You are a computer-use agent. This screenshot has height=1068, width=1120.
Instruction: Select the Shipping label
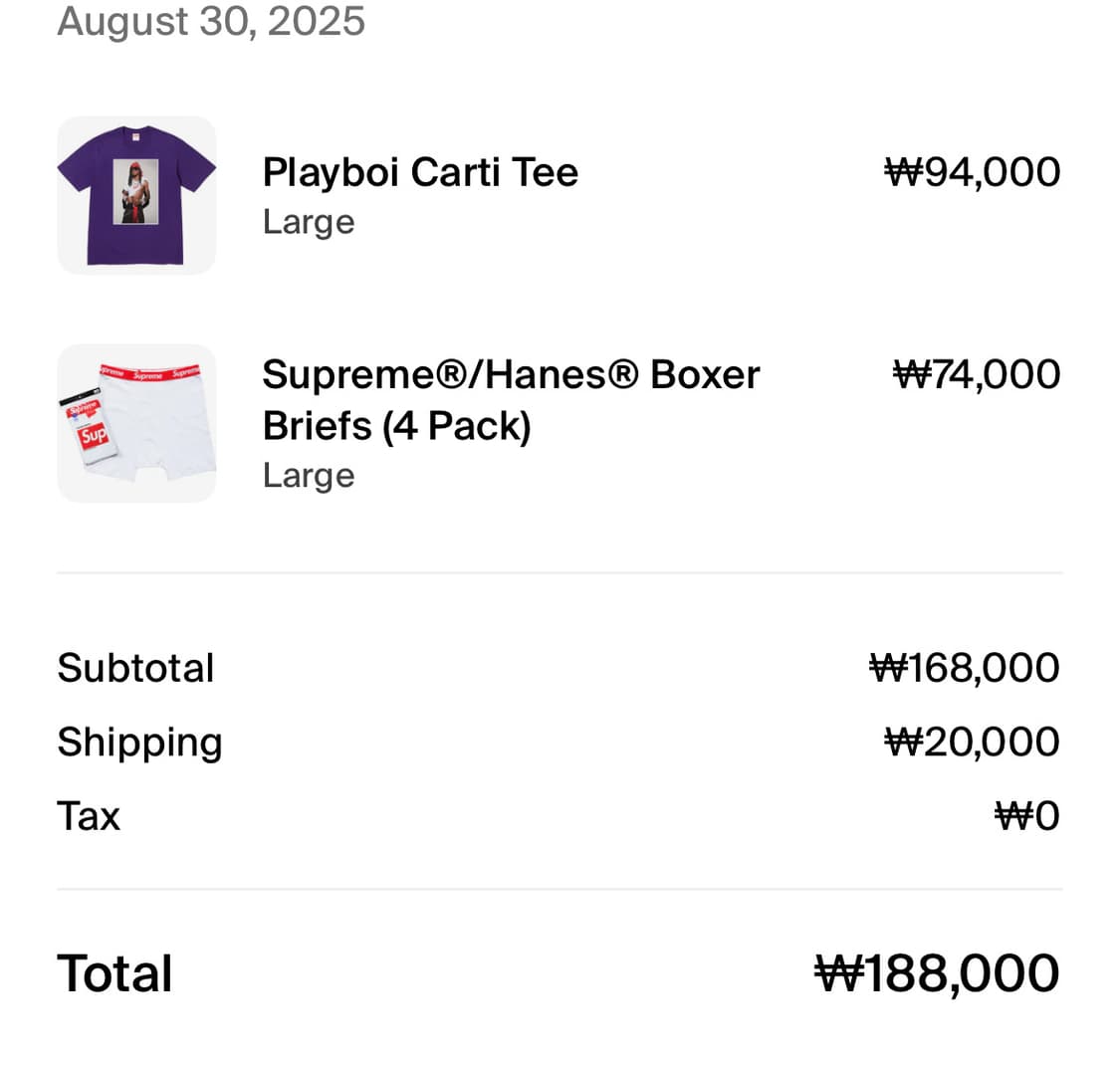pos(140,744)
